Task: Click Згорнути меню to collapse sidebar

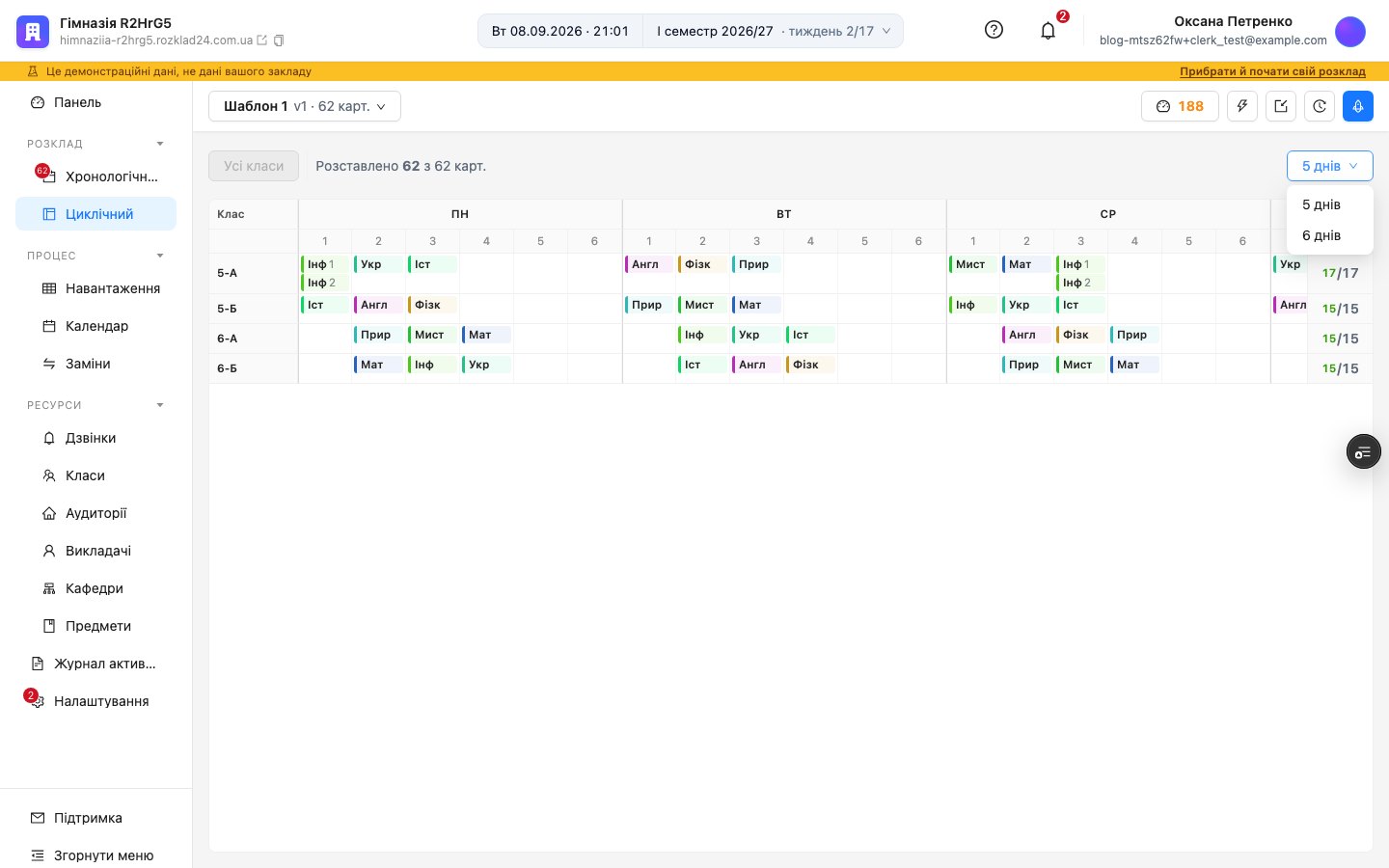Action: (96, 855)
